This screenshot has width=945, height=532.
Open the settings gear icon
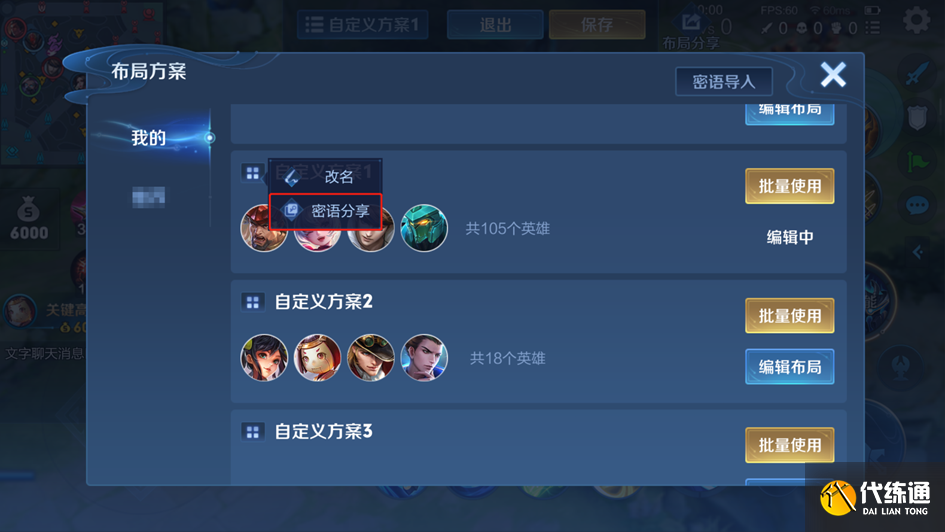pos(916,20)
